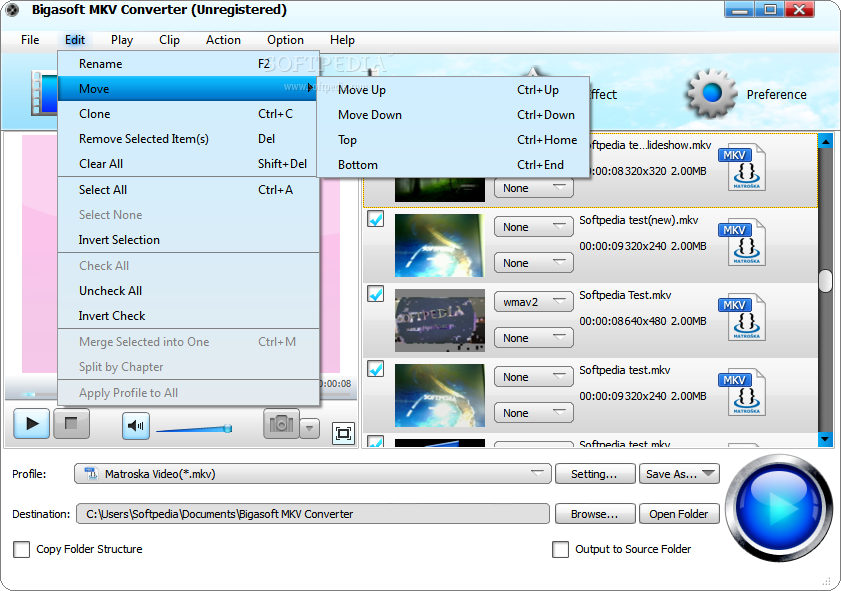Viewport: 841px width, 591px height.
Task: Choose Uncheck All menu entry
Action: point(188,291)
